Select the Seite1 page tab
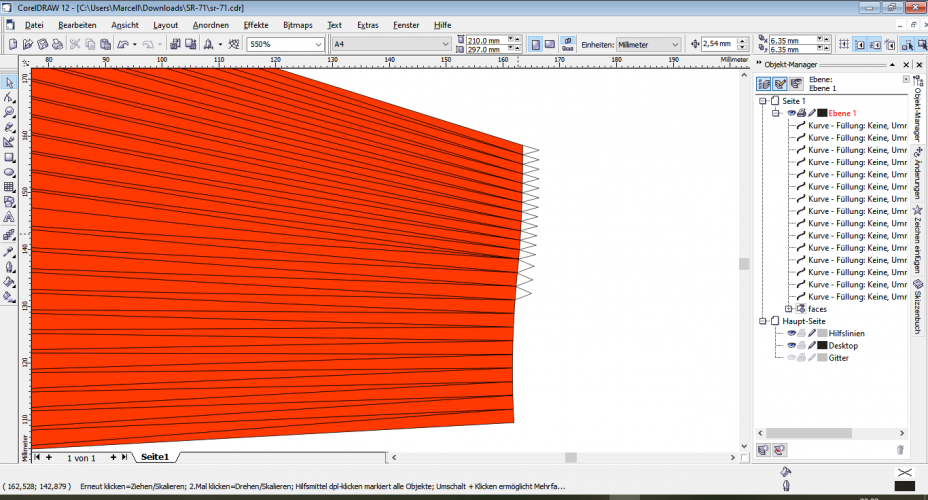Viewport: 928px width, 500px height. tap(155, 457)
